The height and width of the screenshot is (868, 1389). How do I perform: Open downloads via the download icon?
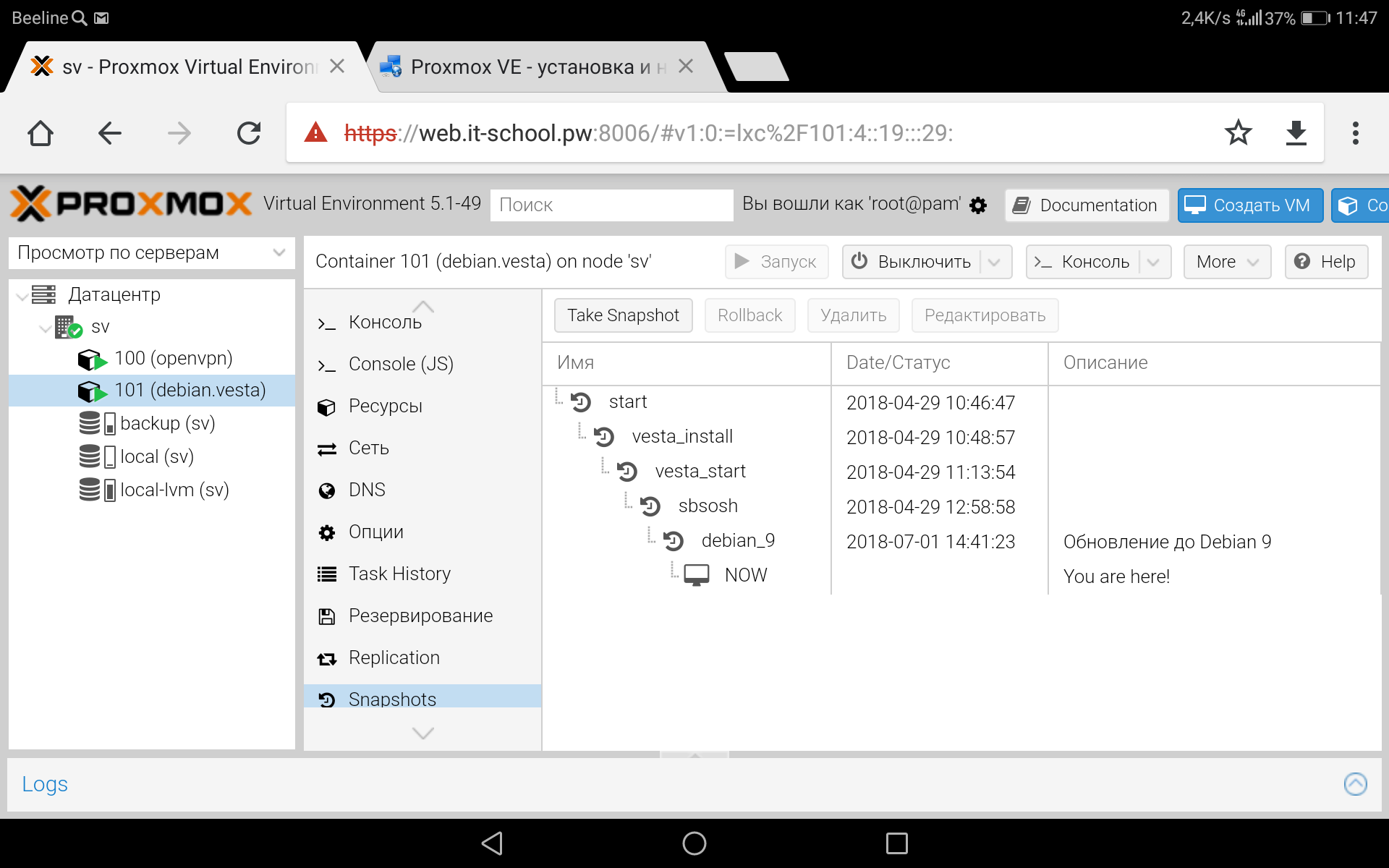(1296, 133)
